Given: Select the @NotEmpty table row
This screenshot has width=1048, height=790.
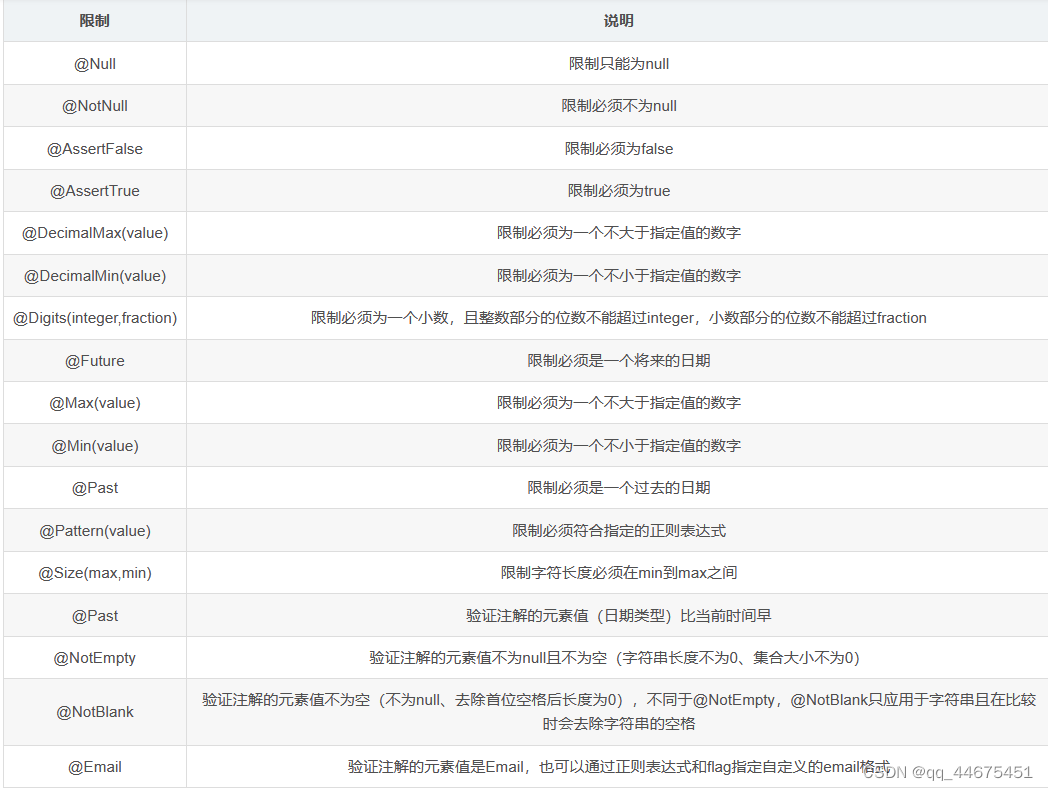Looking at the screenshot, I should 94,657.
